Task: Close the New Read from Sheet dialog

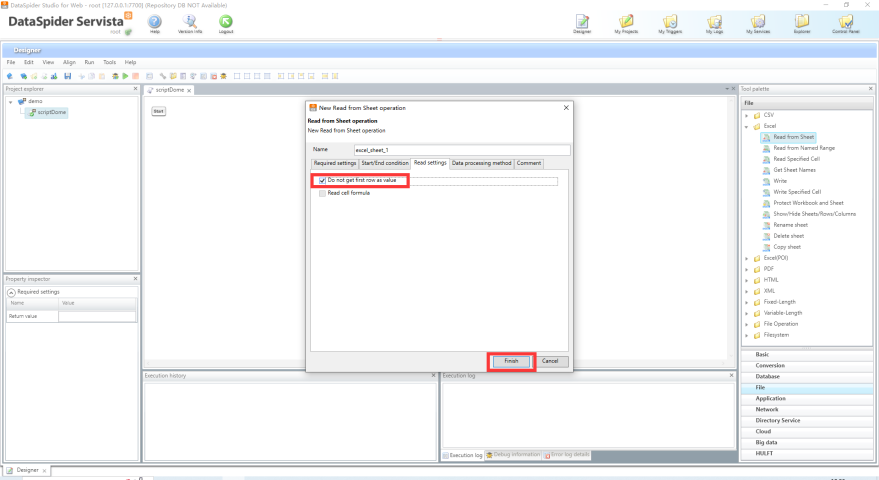Action: point(566,108)
